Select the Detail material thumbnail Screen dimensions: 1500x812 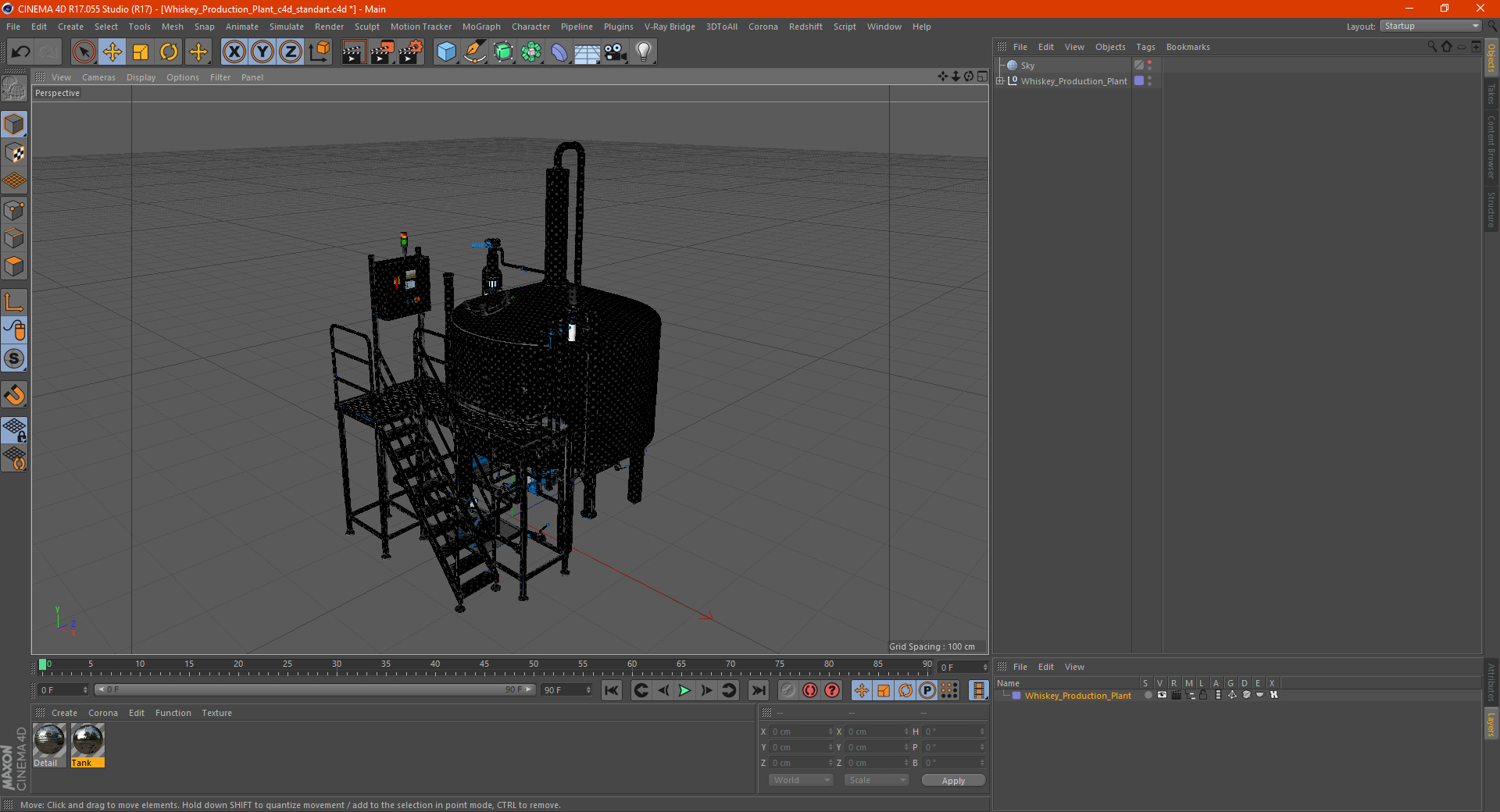pyautogui.click(x=49, y=740)
